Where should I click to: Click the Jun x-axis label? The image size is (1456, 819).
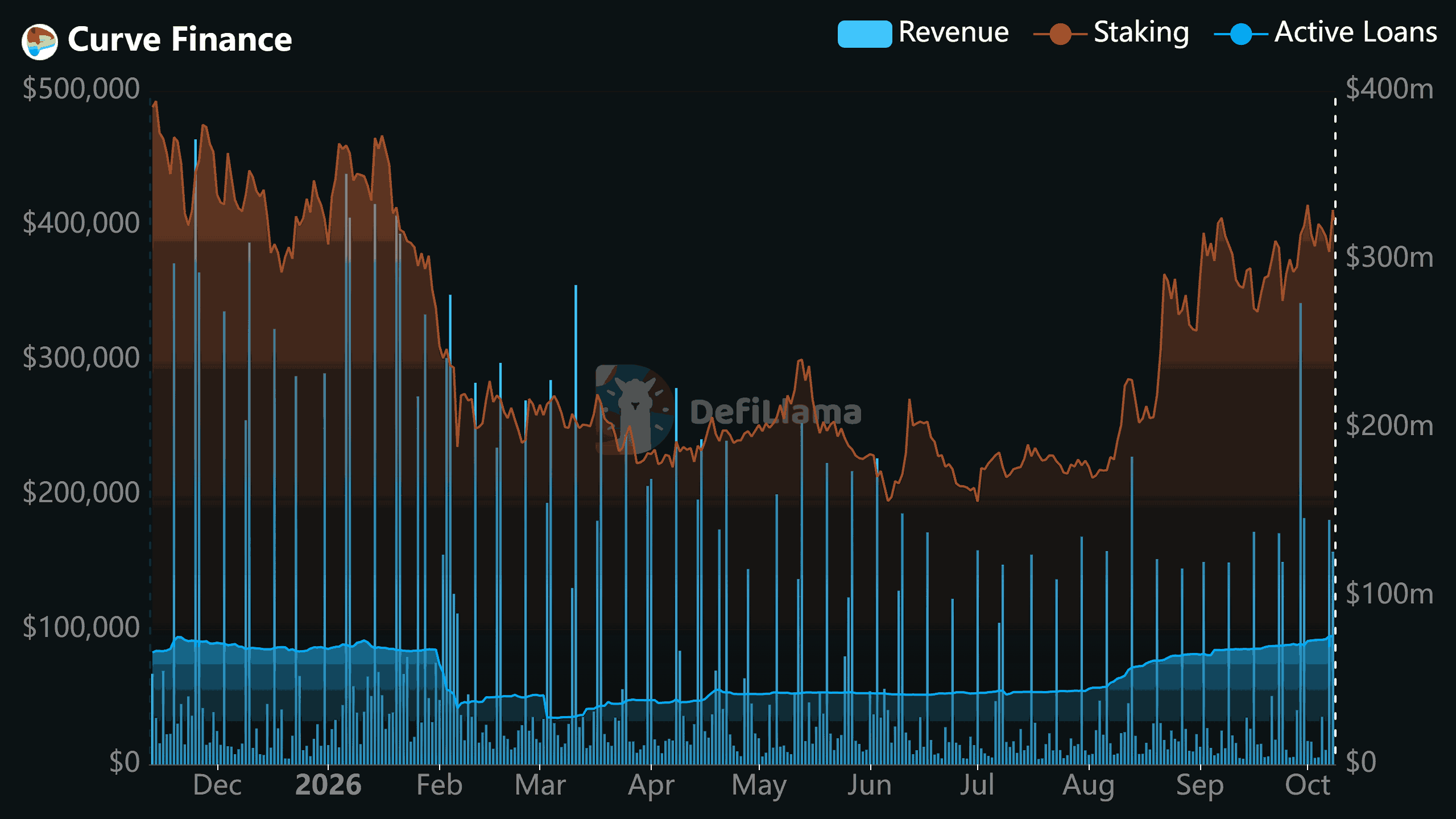point(870,785)
